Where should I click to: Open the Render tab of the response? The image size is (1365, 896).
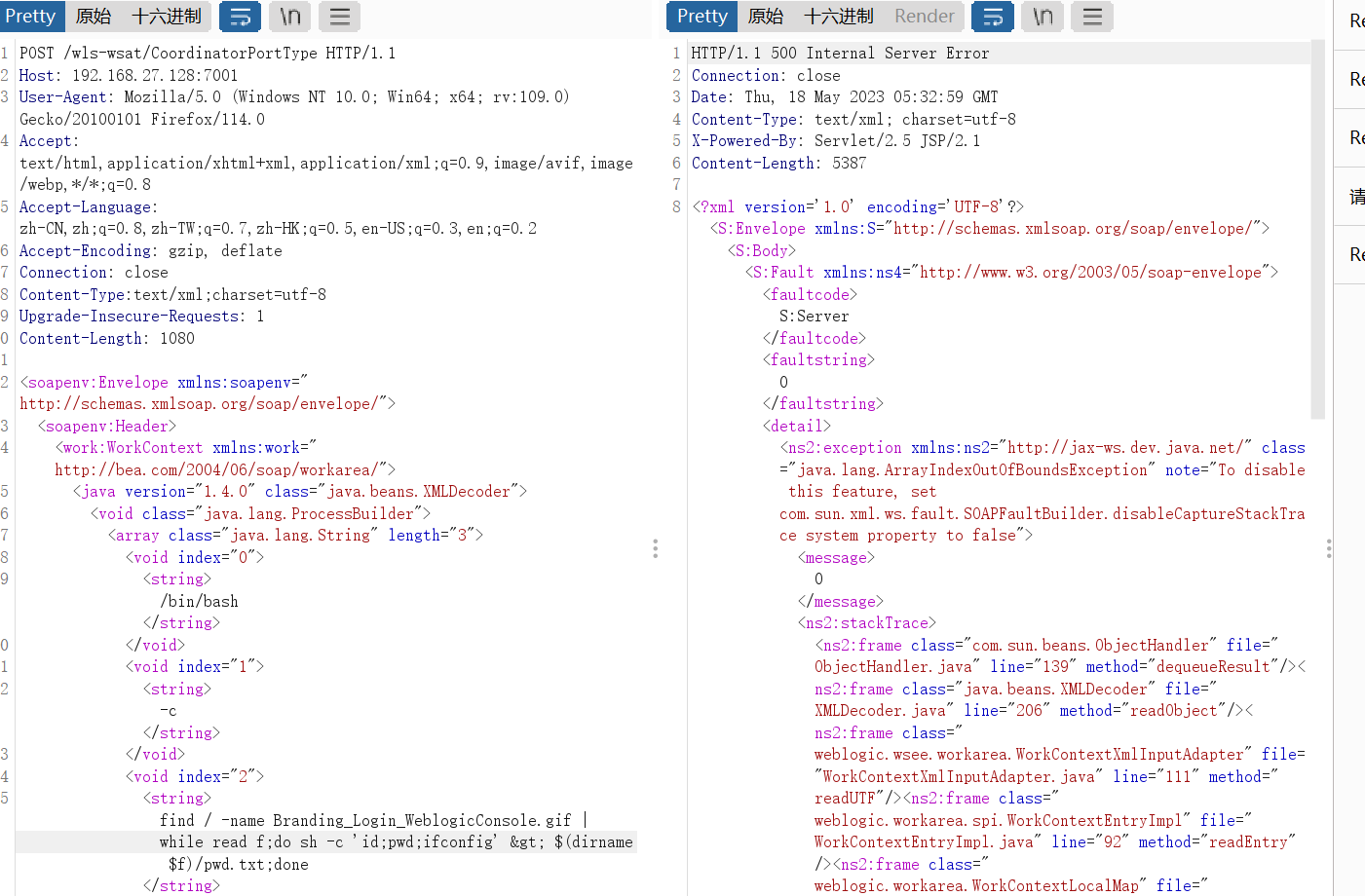point(925,17)
